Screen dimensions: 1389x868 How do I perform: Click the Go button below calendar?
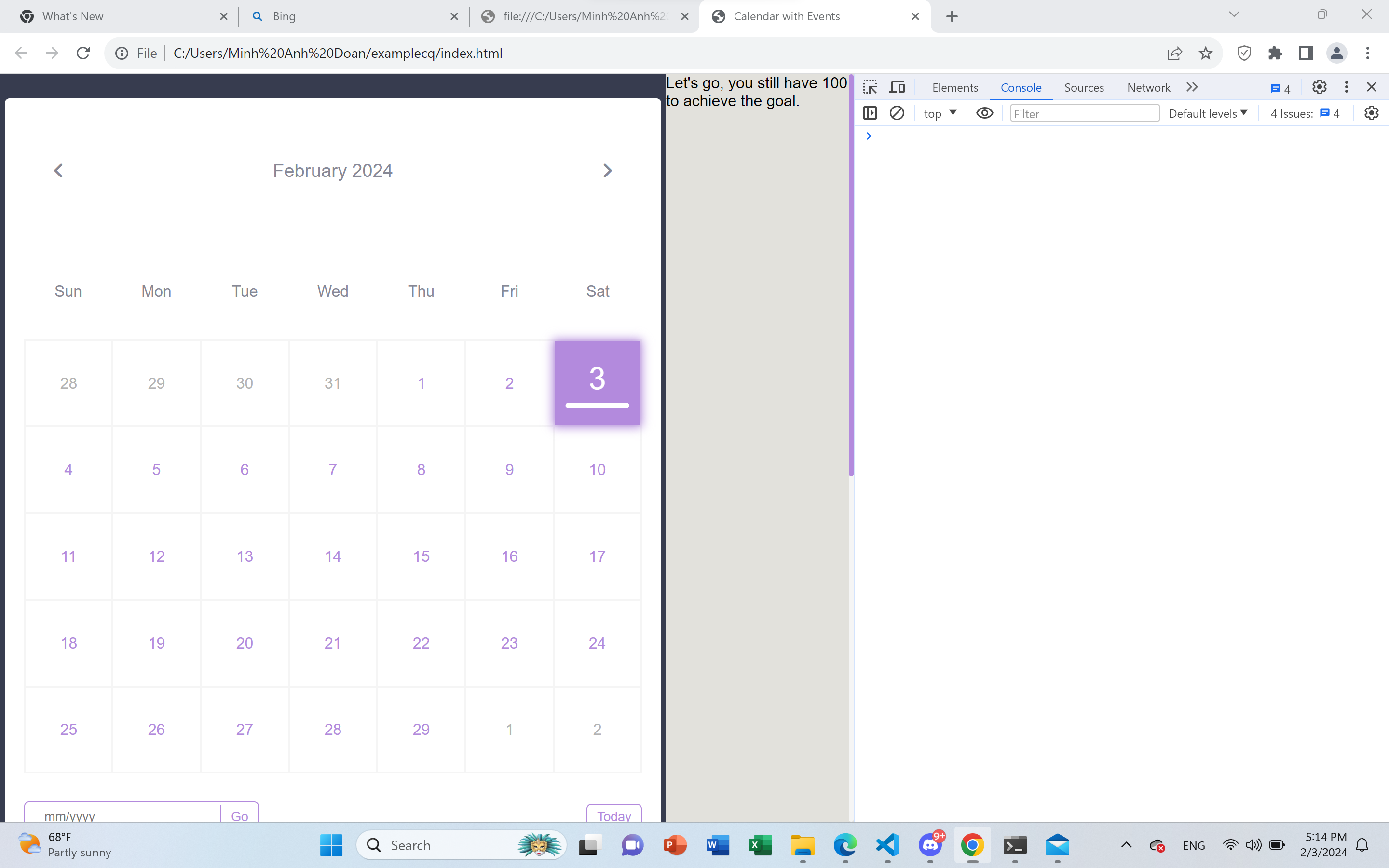[x=239, y=816]
